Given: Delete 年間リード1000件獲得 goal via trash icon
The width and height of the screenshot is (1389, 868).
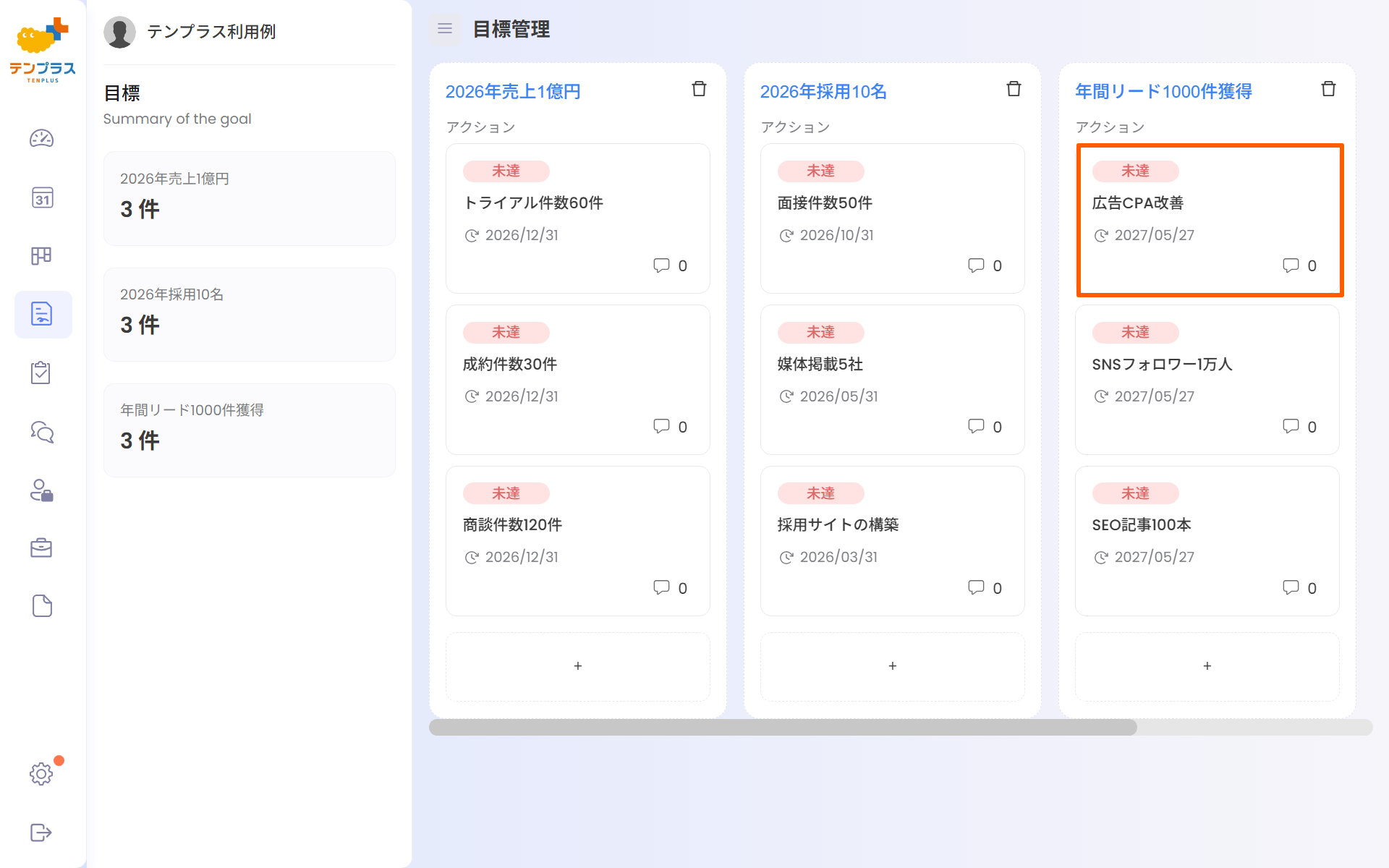Looking at the screenshot, I should [1328, 89].
